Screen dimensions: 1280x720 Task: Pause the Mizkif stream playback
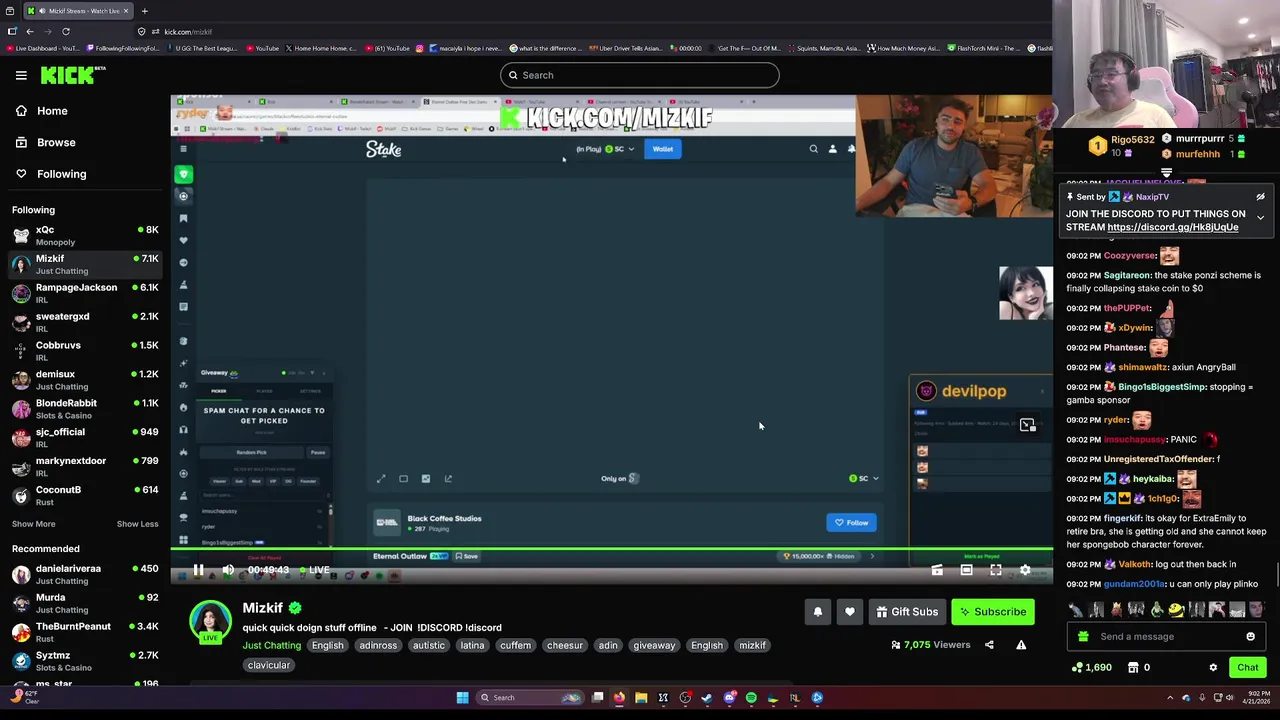point(198,570)
